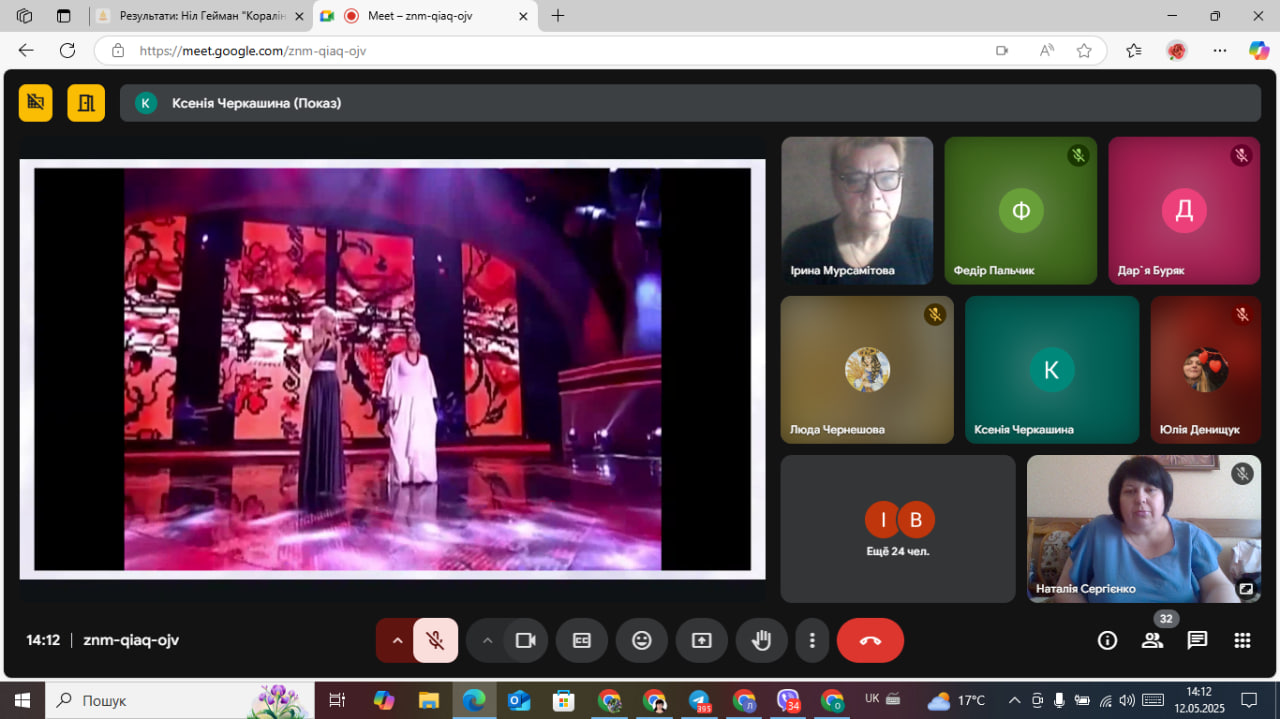Open the meeting details info panel

click(1107, 641)
